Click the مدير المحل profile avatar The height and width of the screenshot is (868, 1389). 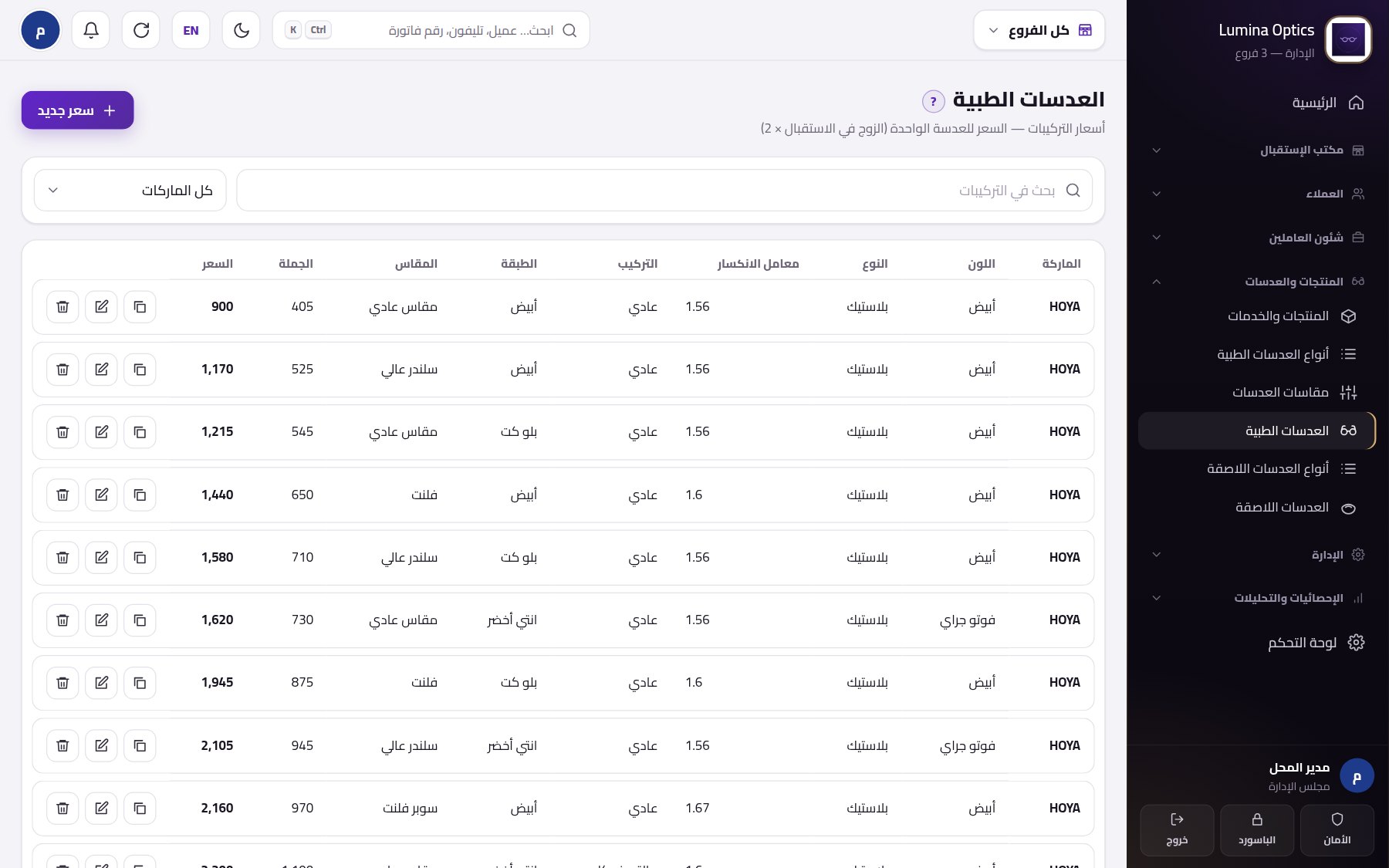coord(1357,776)
